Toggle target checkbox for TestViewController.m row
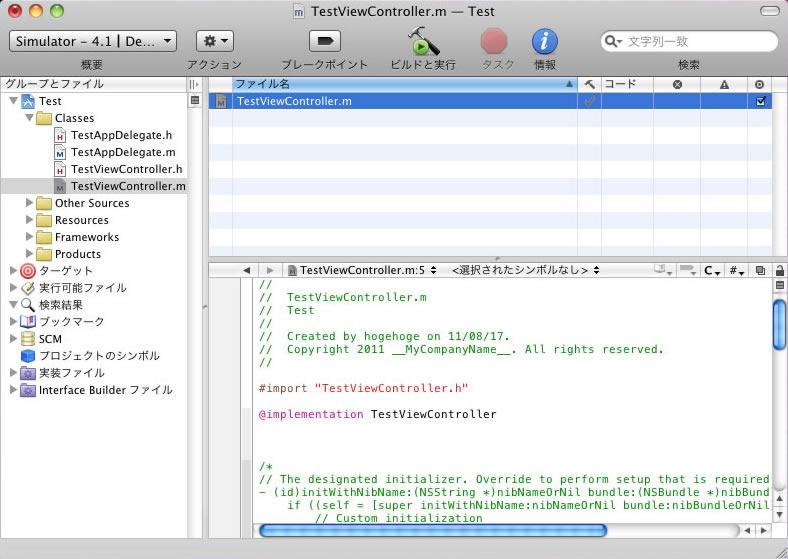Screen dimensions: 788x559 pyautogui.click(x=760, y=101)
